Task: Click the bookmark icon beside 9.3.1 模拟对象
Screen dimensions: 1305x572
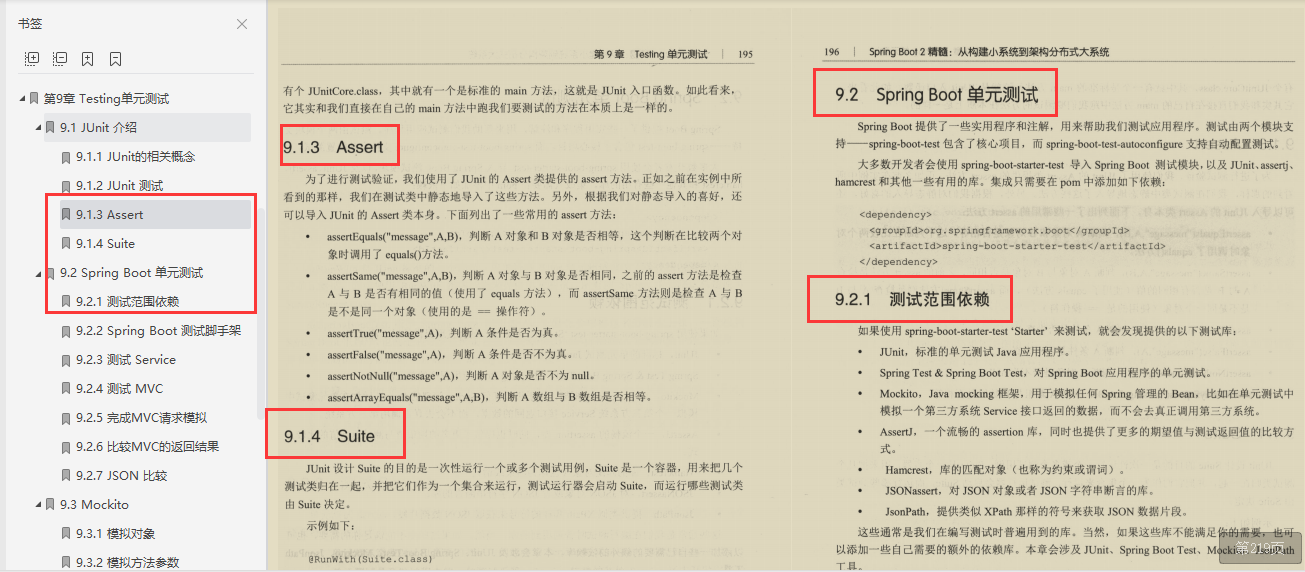Action: 66,534
